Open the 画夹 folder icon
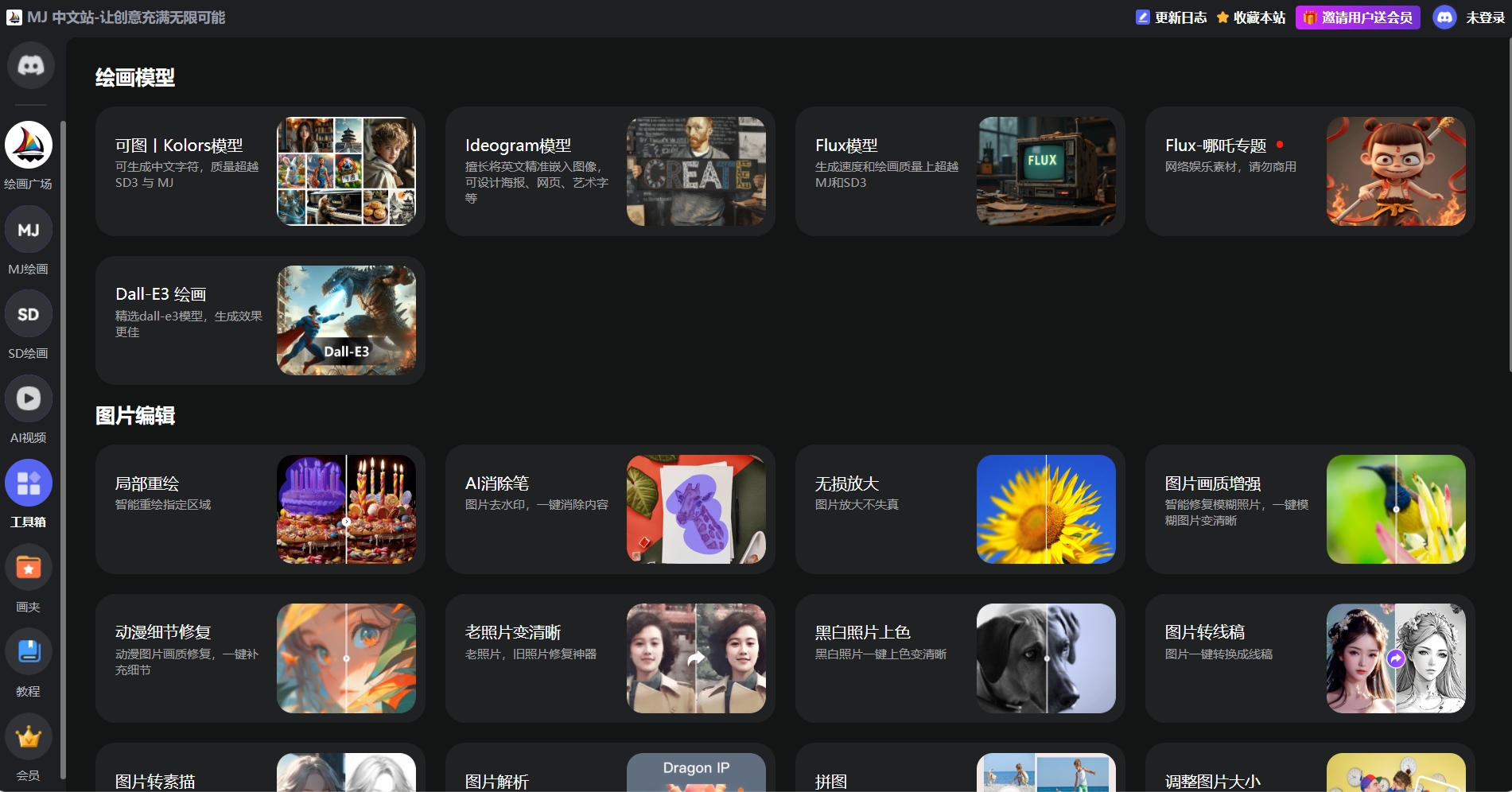This screenshot has width=1512, height=792. pos(29,568)
